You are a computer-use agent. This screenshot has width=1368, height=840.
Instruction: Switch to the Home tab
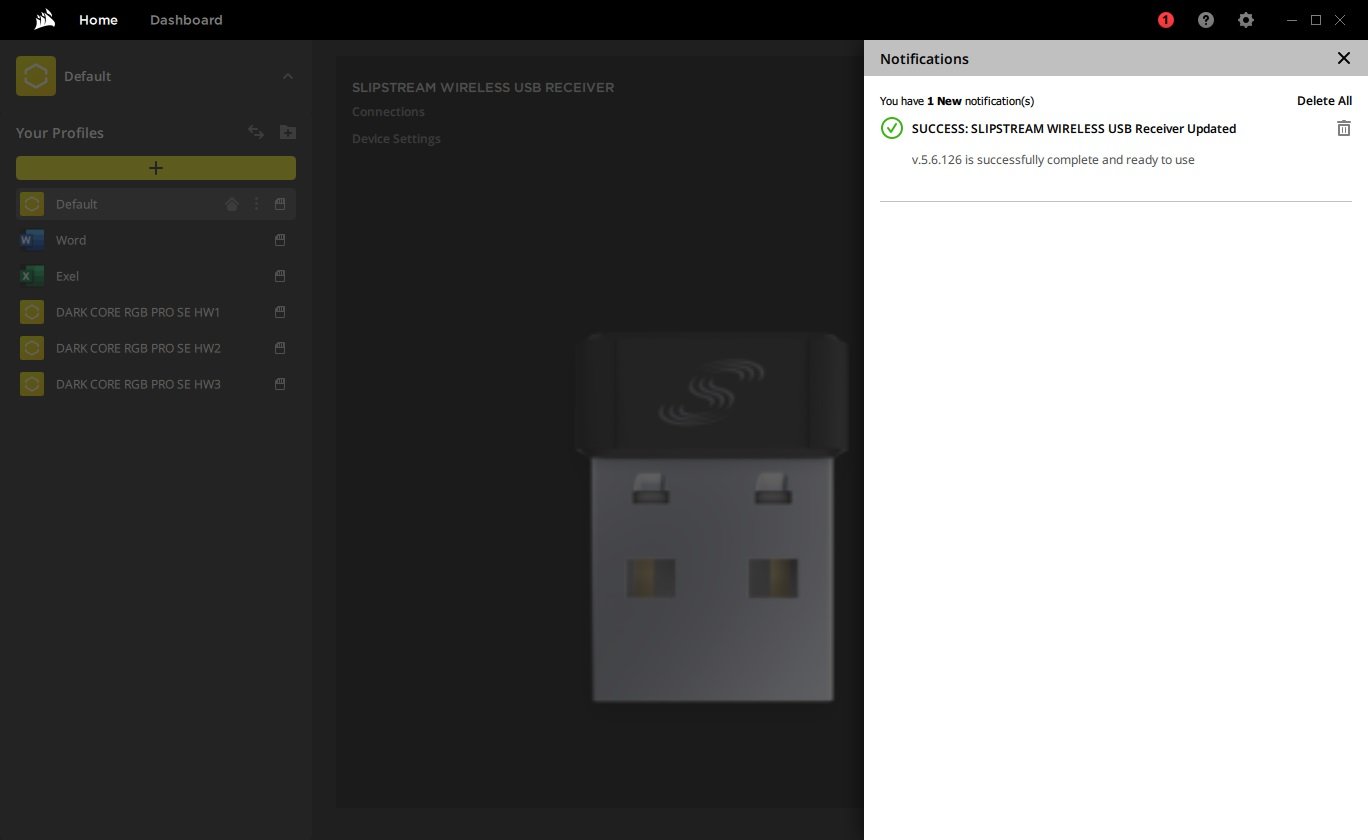tap(98, 20)
